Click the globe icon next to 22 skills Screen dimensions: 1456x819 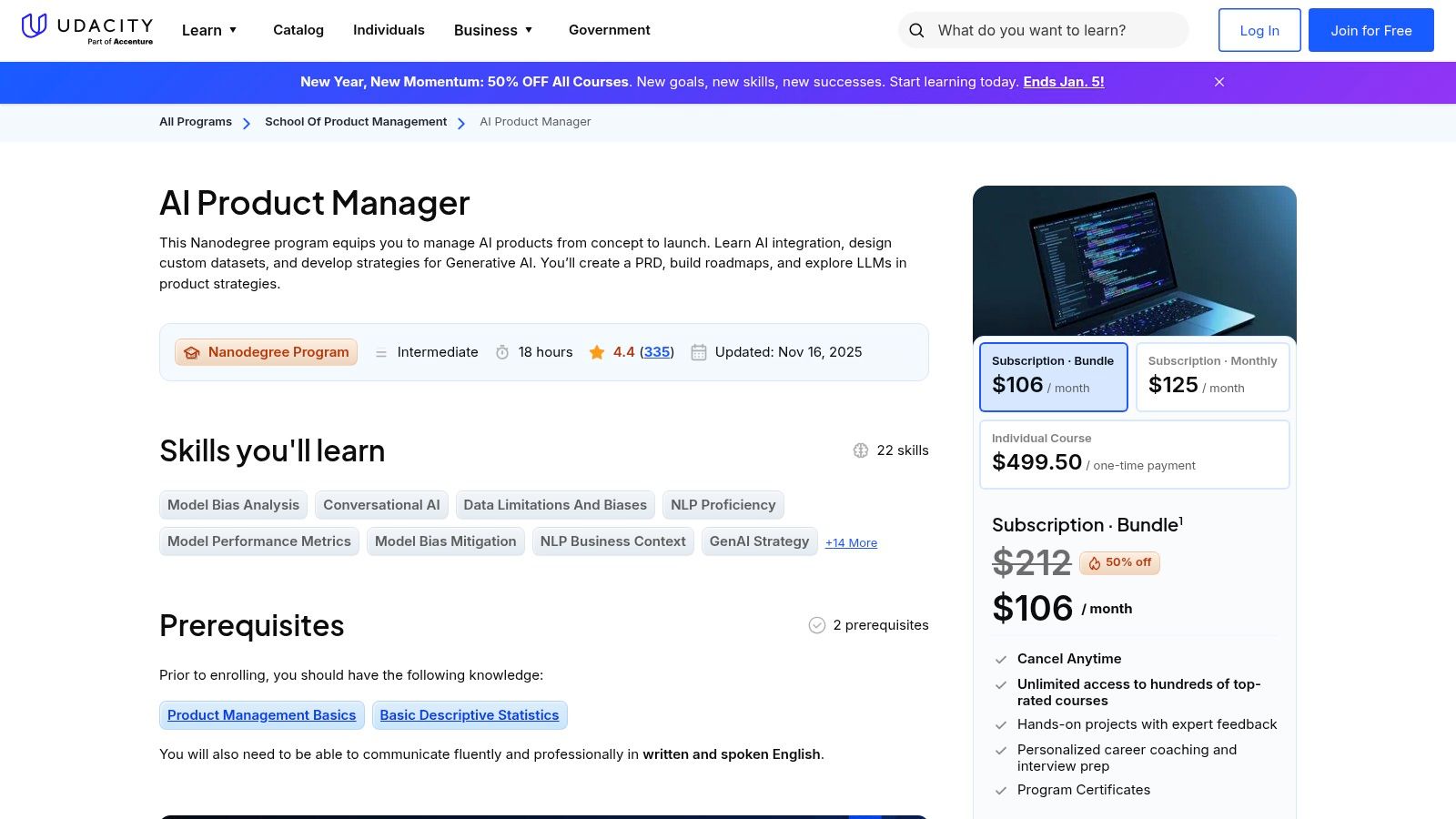(861, 450)
